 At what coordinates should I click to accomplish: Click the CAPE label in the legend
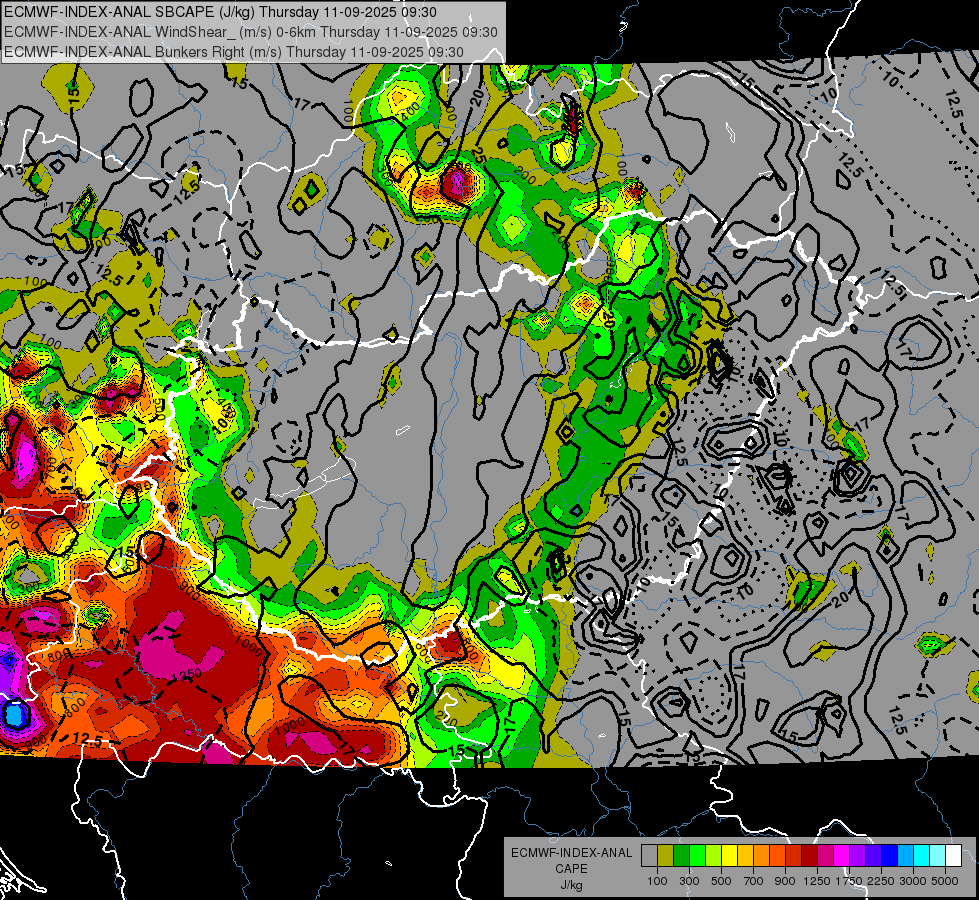571,869
